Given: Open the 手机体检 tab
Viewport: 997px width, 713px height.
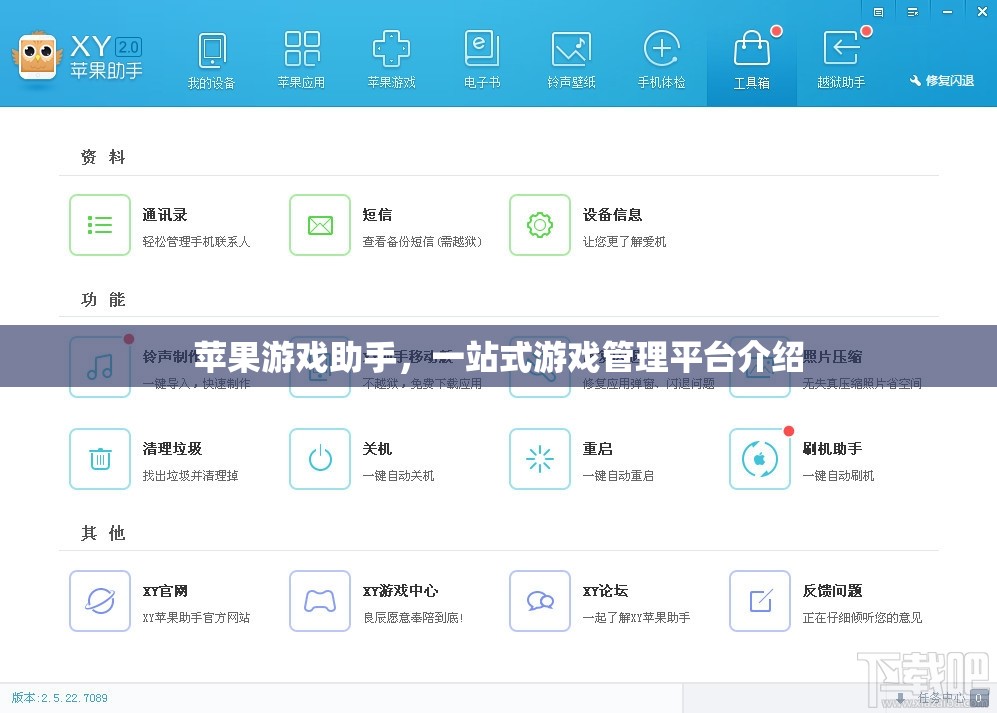Looking at the screenshot, I should (x=661, y=60).
